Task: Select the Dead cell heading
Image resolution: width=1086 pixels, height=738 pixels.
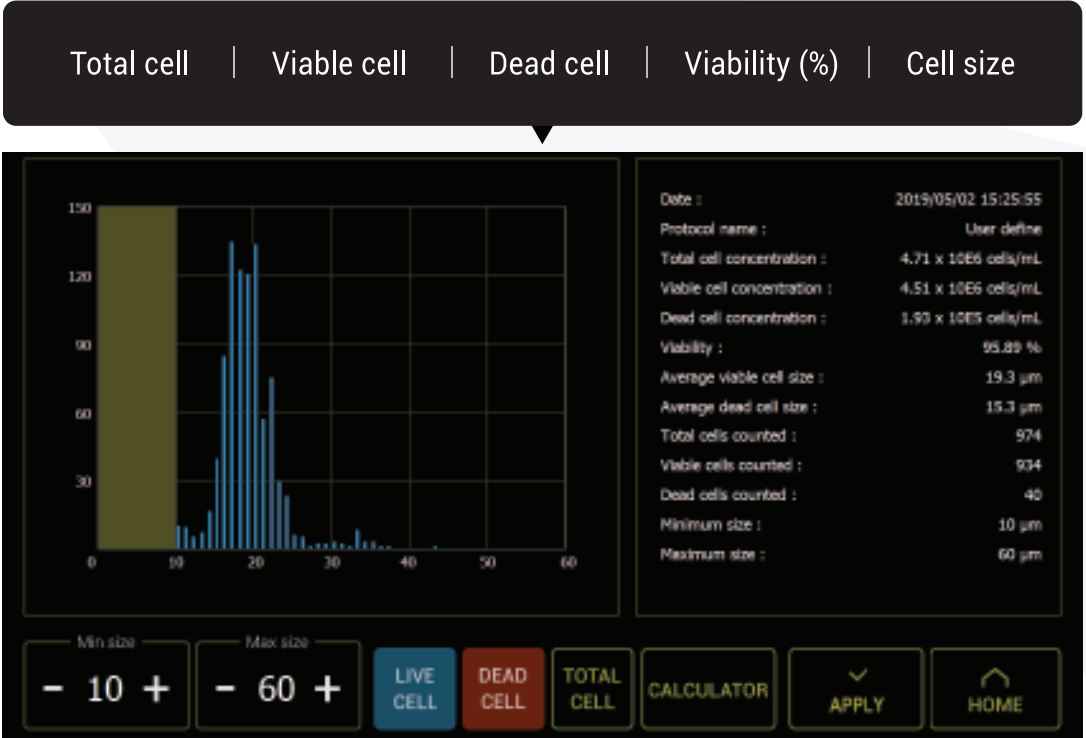Action: point(549,64)
